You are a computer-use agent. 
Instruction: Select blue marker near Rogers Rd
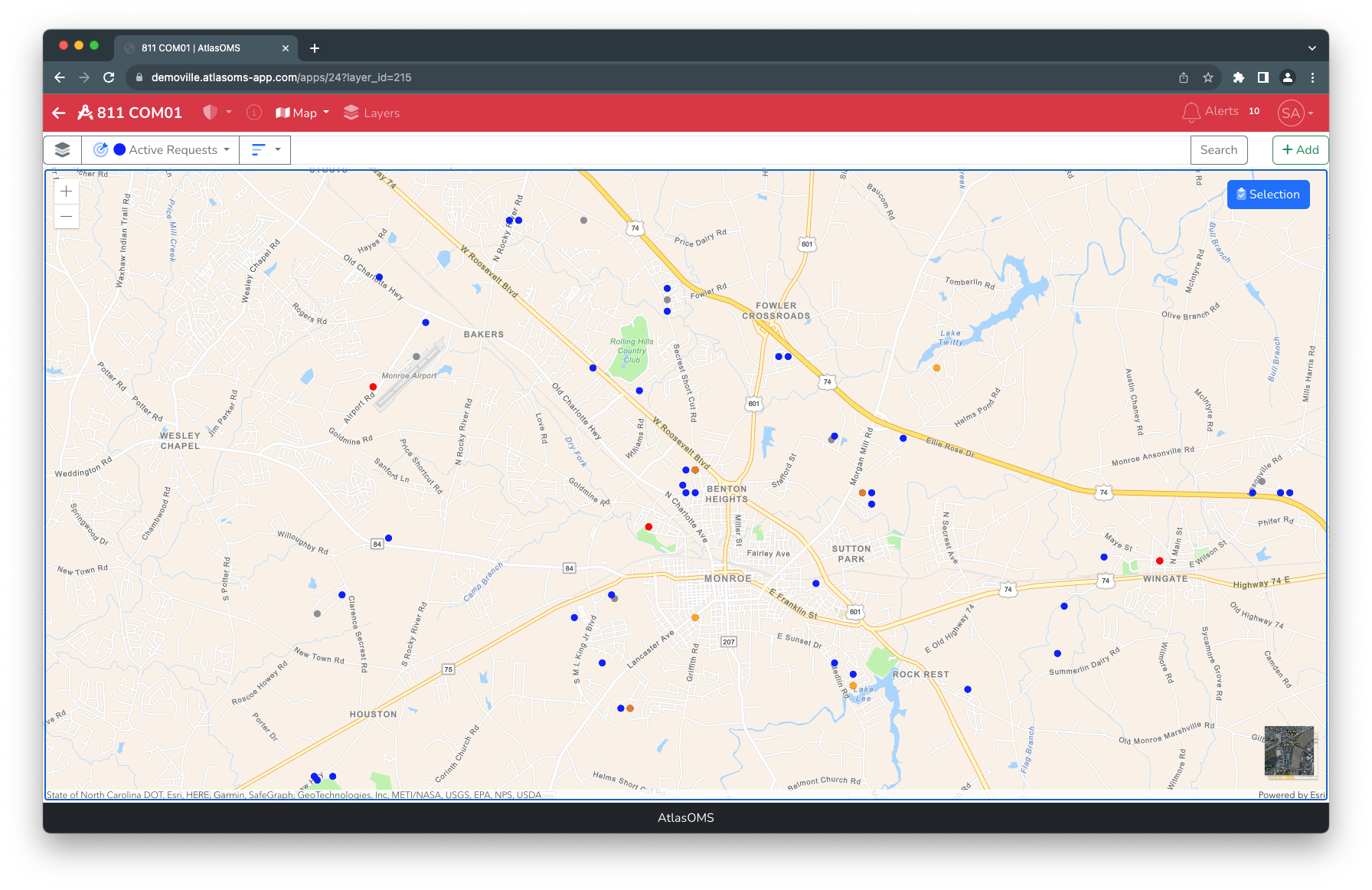click(426, 322)
